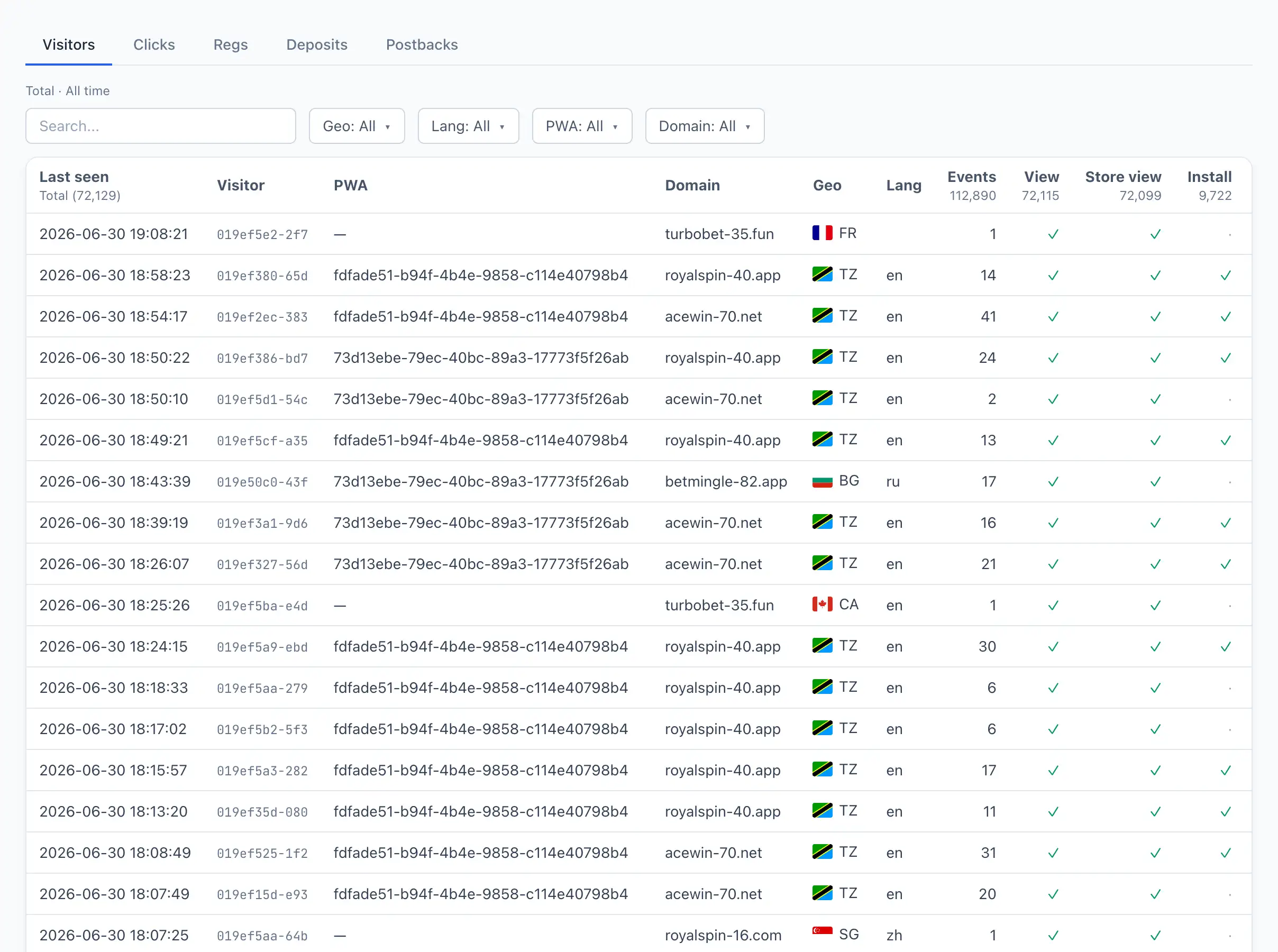Click View checkmark in the 19:08:21 row
Viewport: 1278px width, 952px height.
point(1053,234)
